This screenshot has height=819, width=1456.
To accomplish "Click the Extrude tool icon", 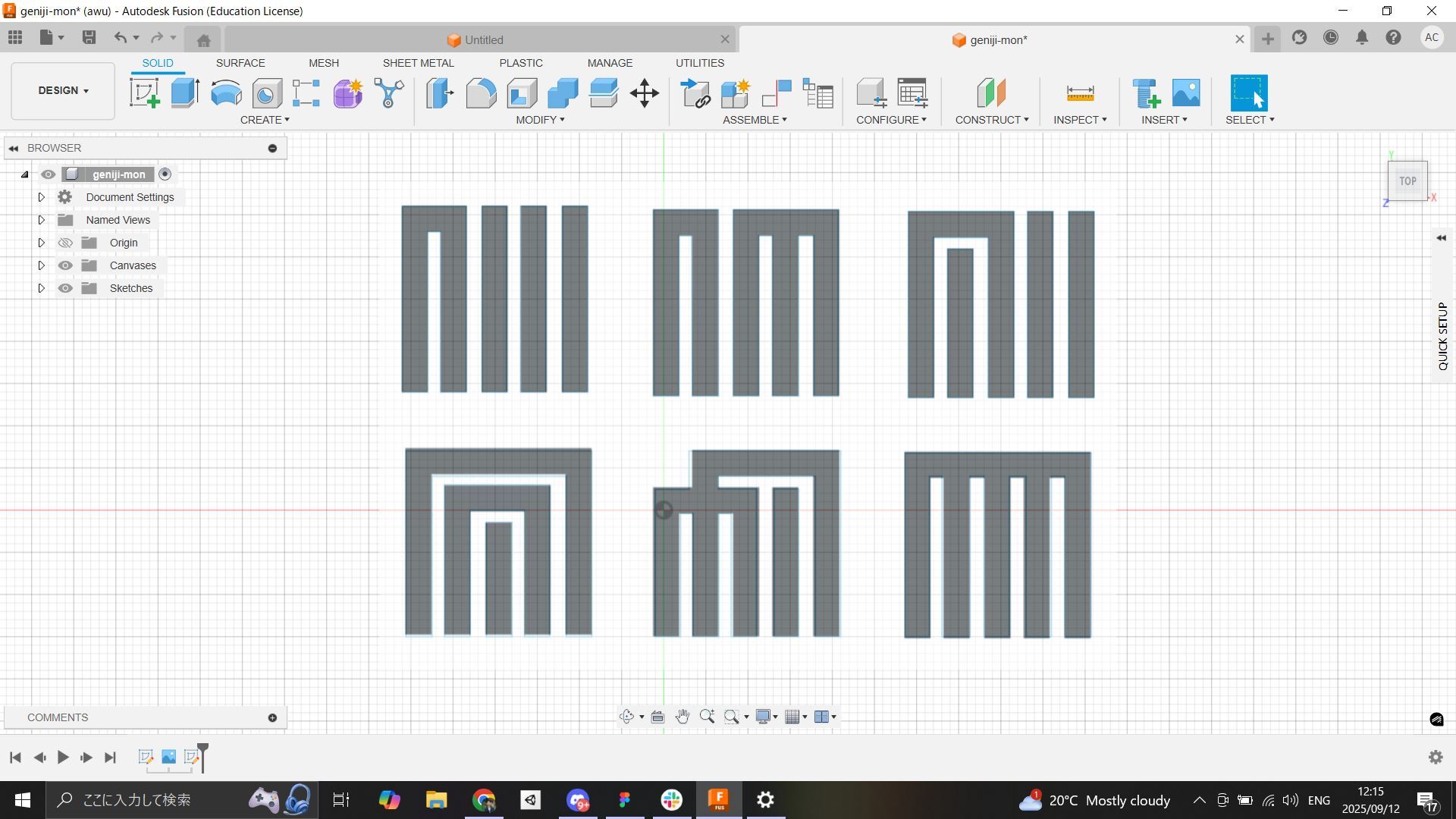I will [185, 93].
